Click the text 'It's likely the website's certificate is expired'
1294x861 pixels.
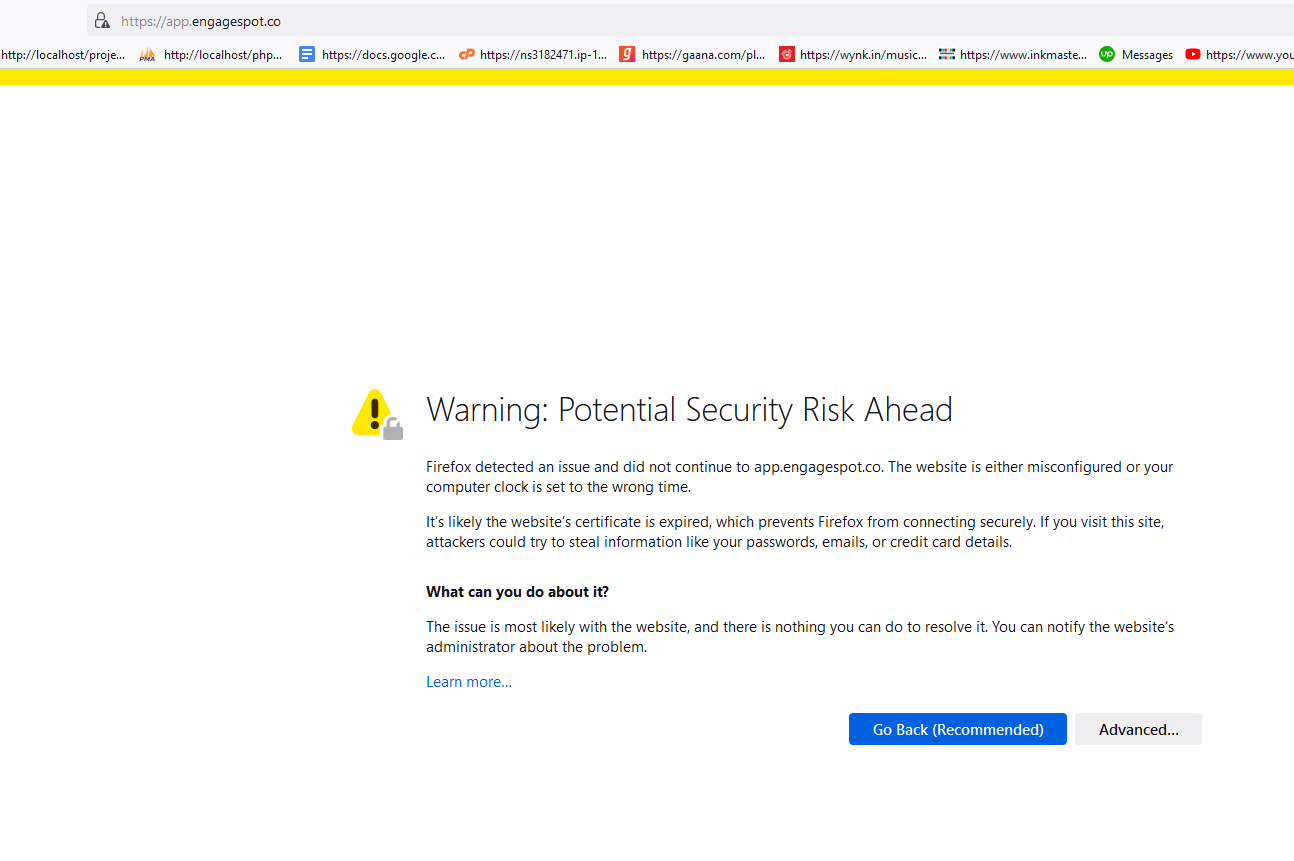pyautogui.click(x=569, y=522)
